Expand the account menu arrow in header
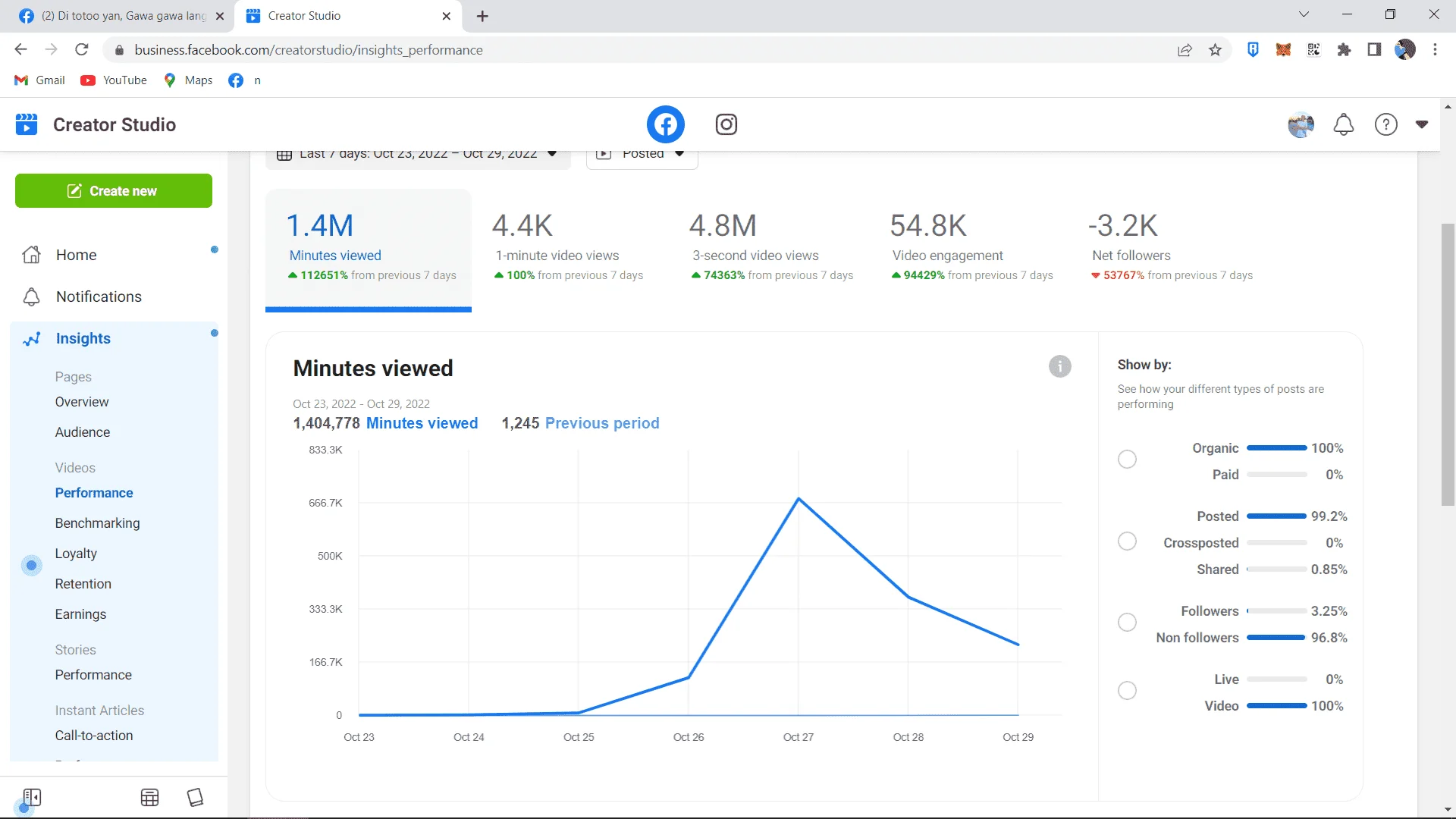The height and width of the screenshot is (819, 1456). (x=1422, y=124)
